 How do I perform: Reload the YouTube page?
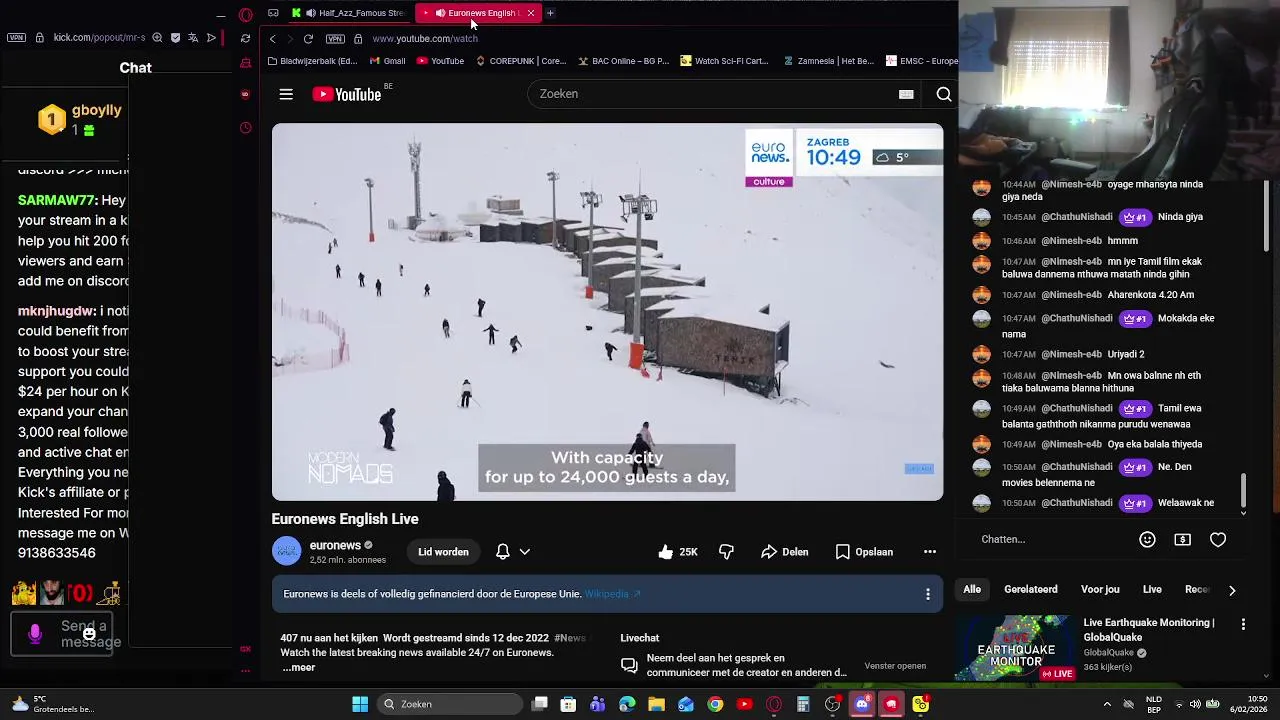[308, 39]
